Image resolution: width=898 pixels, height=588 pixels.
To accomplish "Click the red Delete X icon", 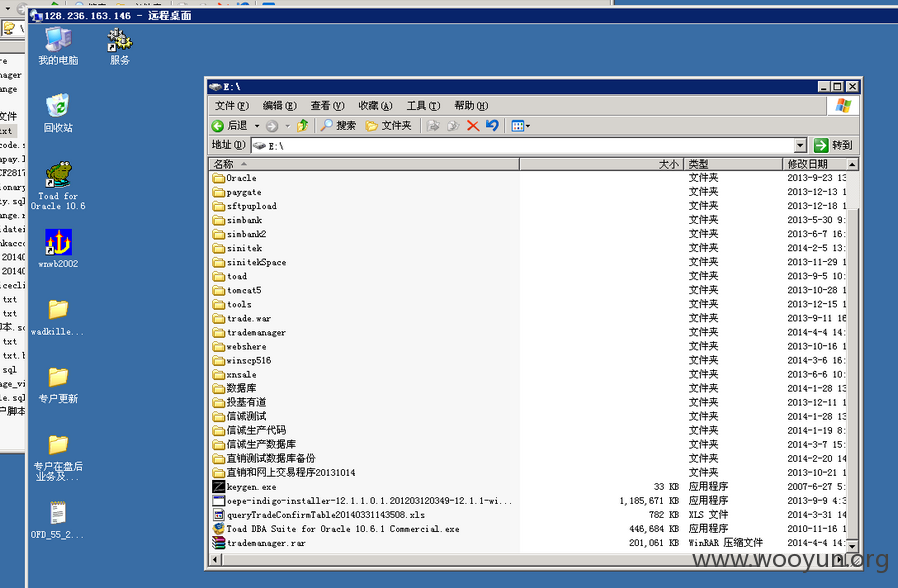I will [472, 125].
